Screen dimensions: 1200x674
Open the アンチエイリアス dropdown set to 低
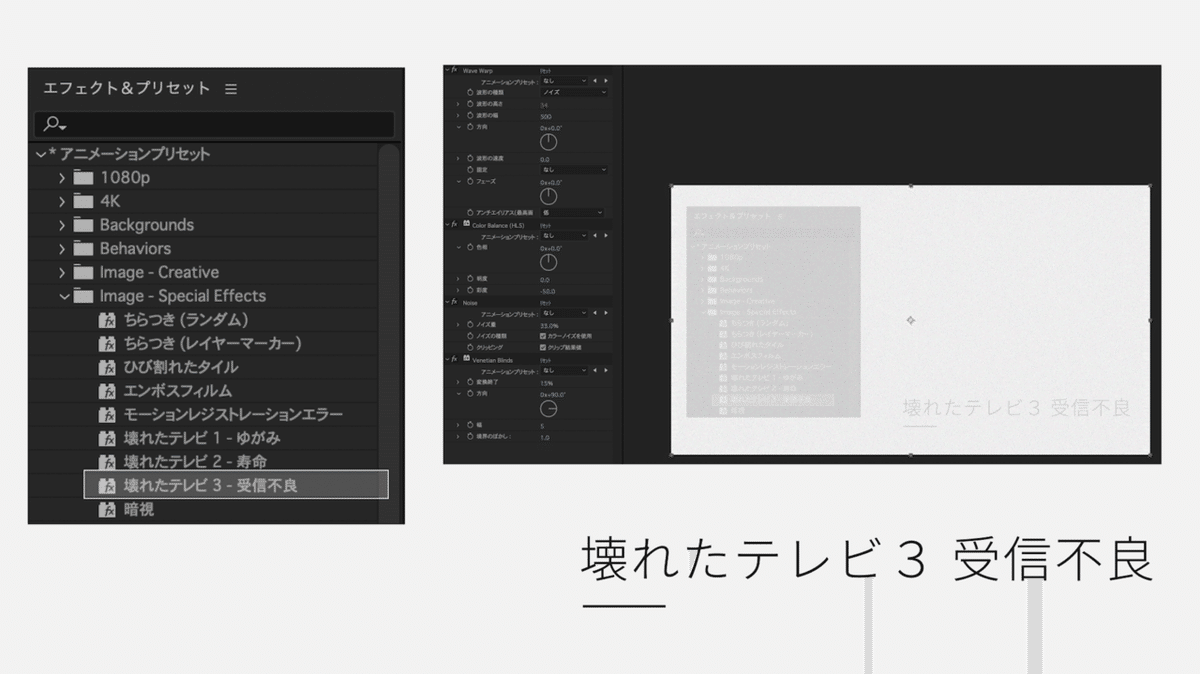point(572,212)
